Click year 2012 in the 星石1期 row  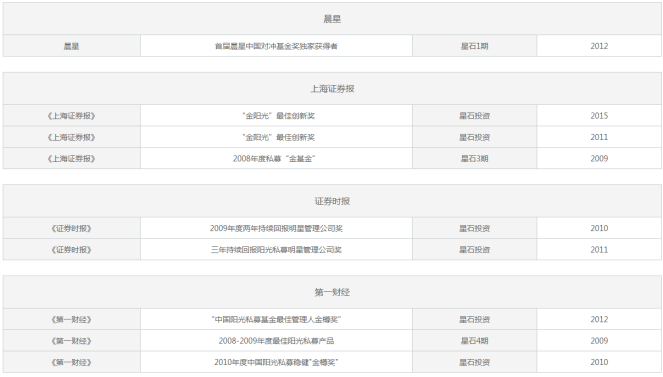point(599,46)
